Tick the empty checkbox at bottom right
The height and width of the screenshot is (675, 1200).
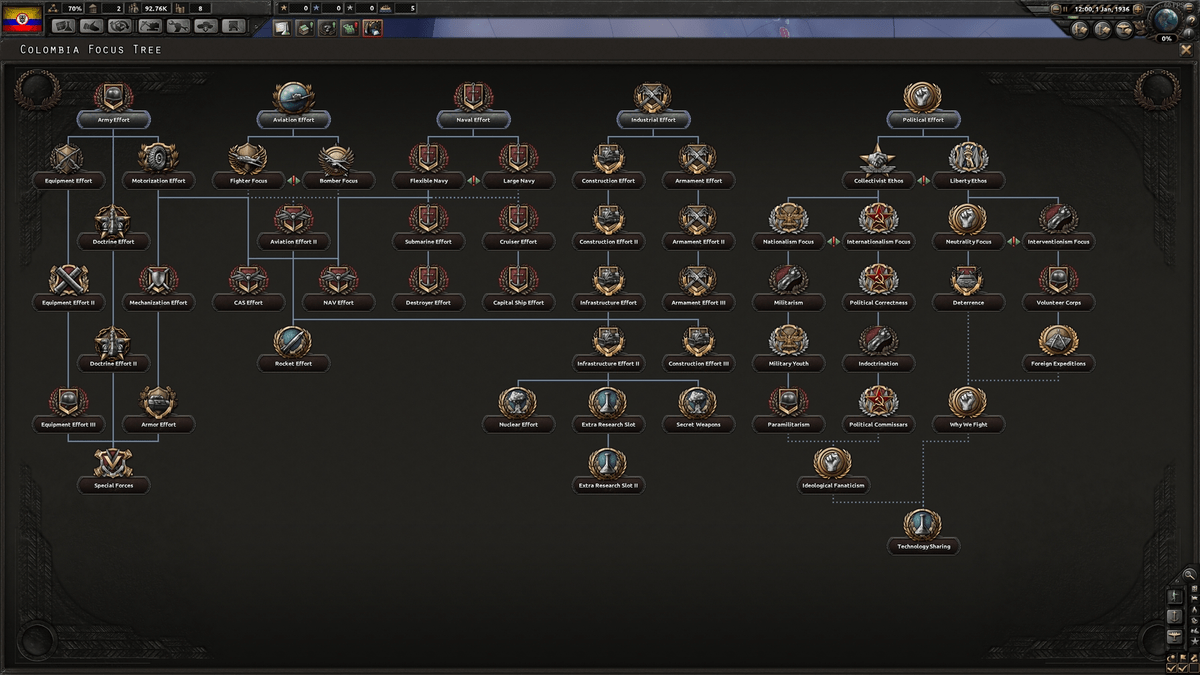[x=1193, y=667]
